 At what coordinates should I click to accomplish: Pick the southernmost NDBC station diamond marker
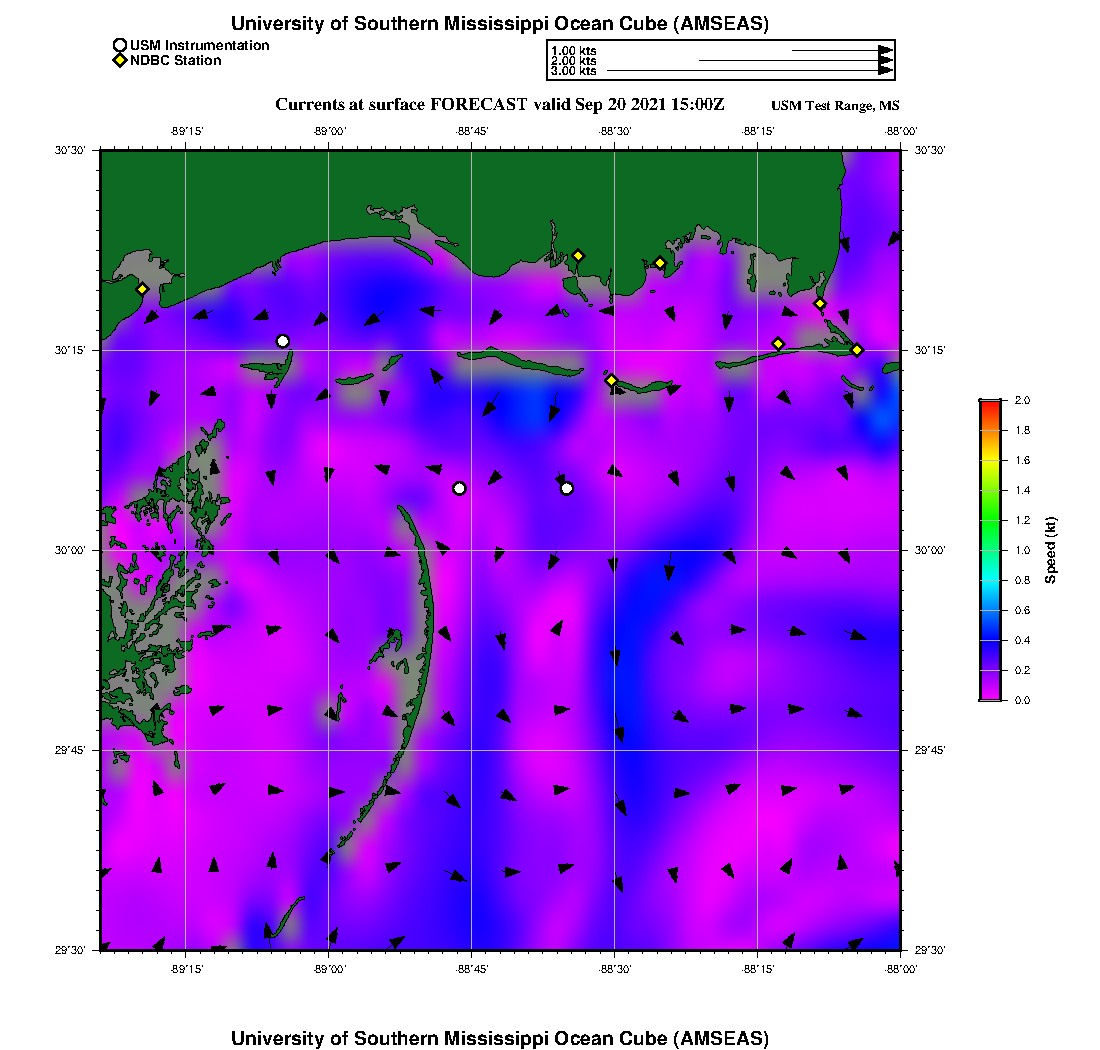pyautogui.click(x=611, y=380)
